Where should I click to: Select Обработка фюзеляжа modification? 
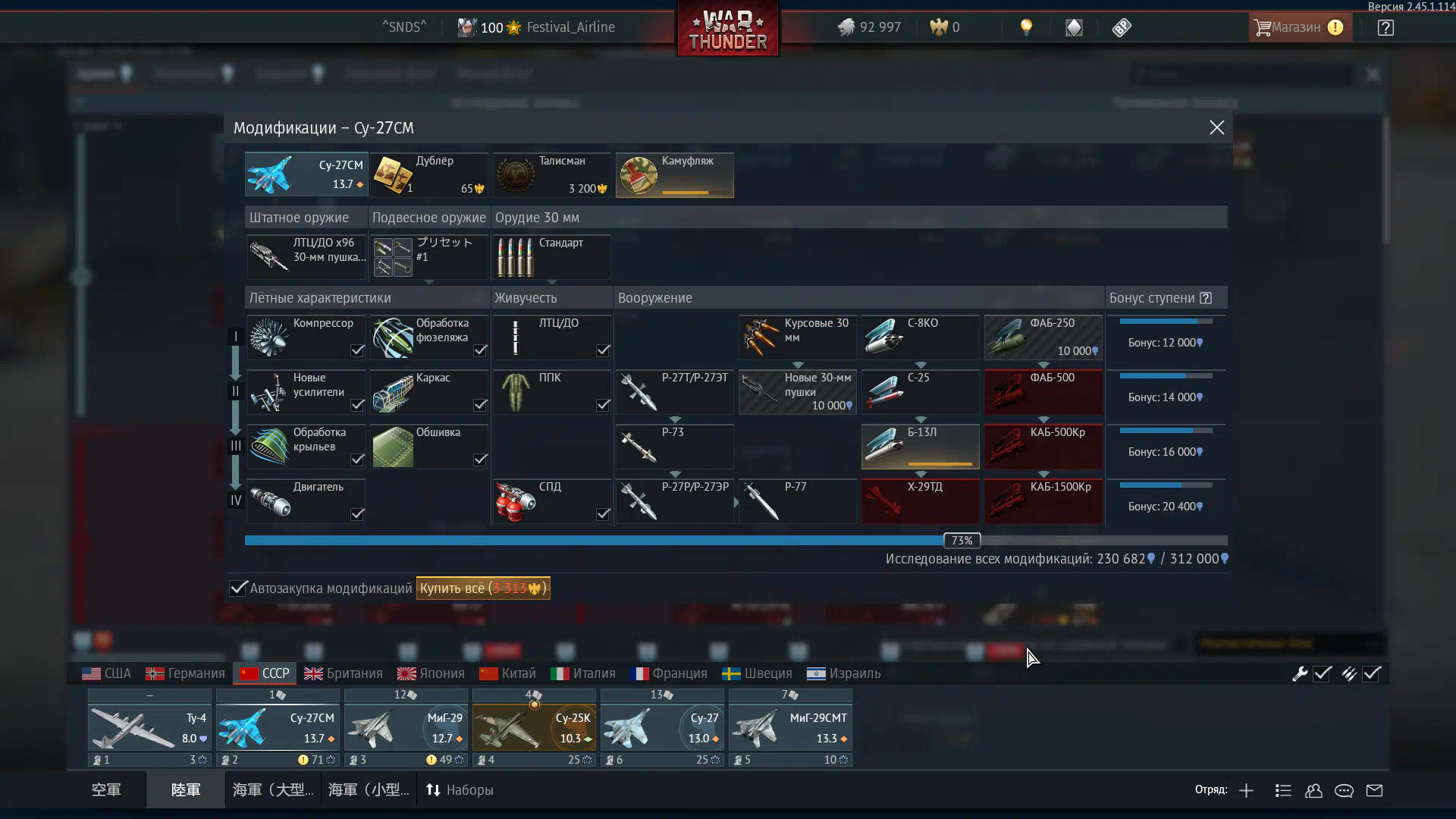(429, 337)
